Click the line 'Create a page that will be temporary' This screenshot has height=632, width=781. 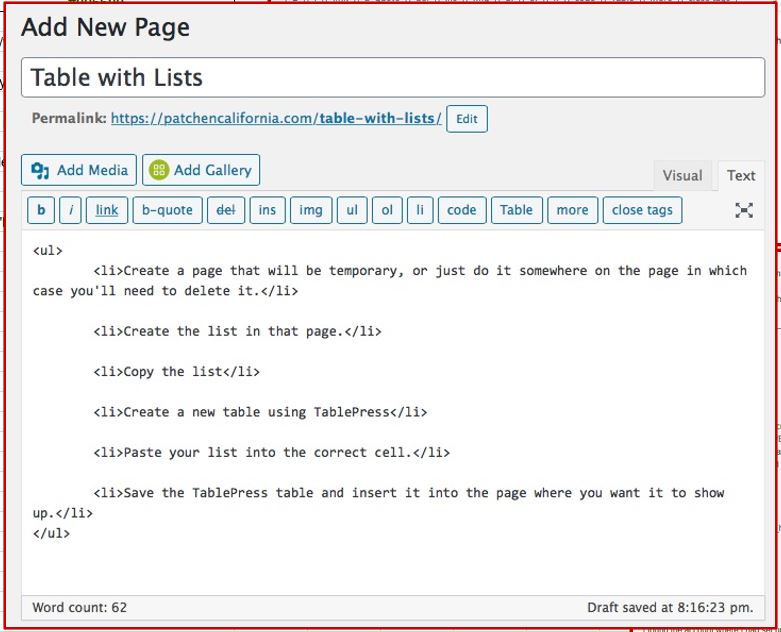pyautogui.click(x=390, y=281)
